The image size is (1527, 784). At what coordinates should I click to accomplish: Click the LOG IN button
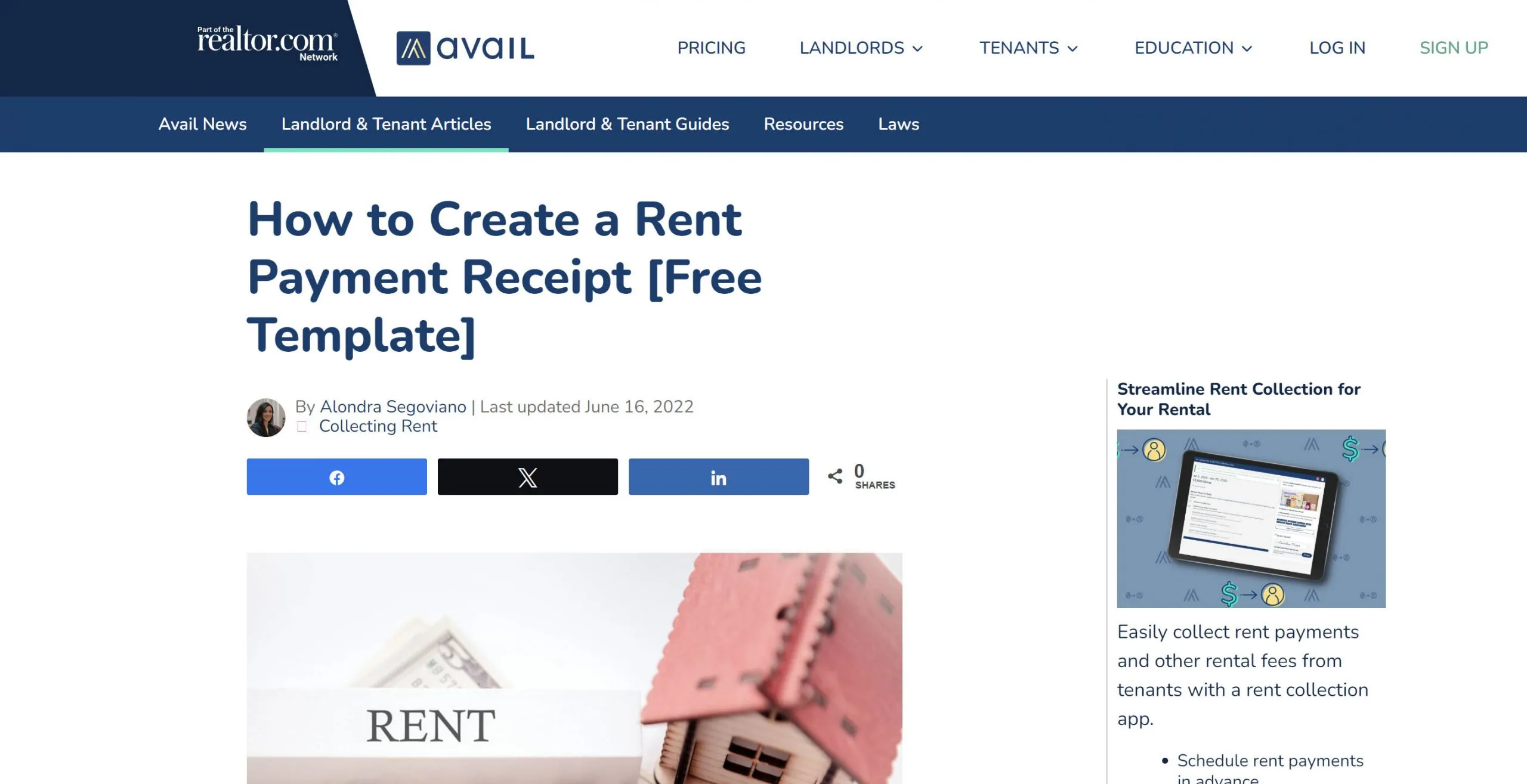1337,47
